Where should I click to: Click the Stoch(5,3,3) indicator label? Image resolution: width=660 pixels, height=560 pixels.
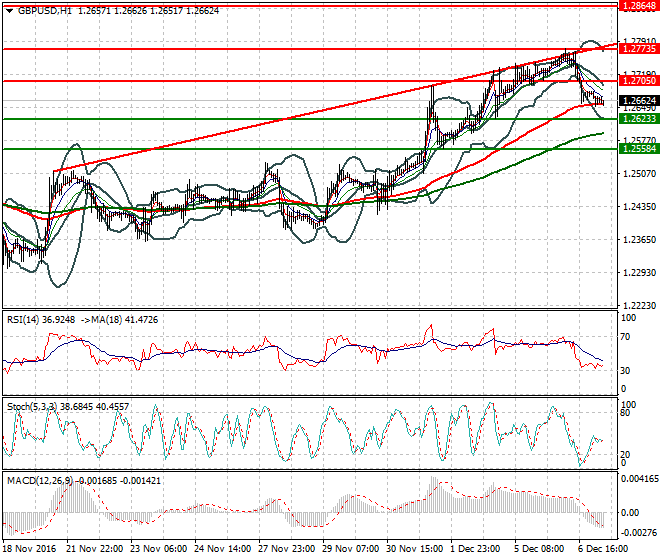32,407
